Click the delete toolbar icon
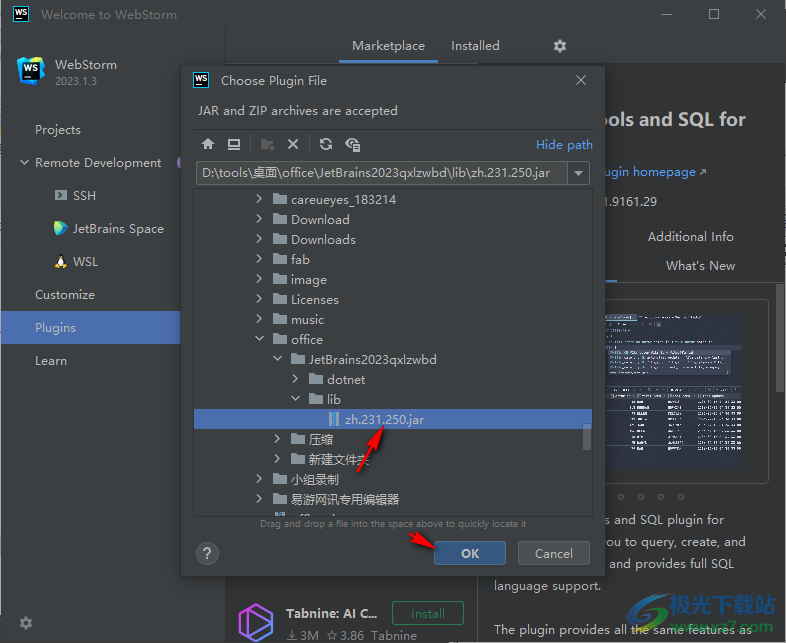Screen dimensions: 786x643 293,145
